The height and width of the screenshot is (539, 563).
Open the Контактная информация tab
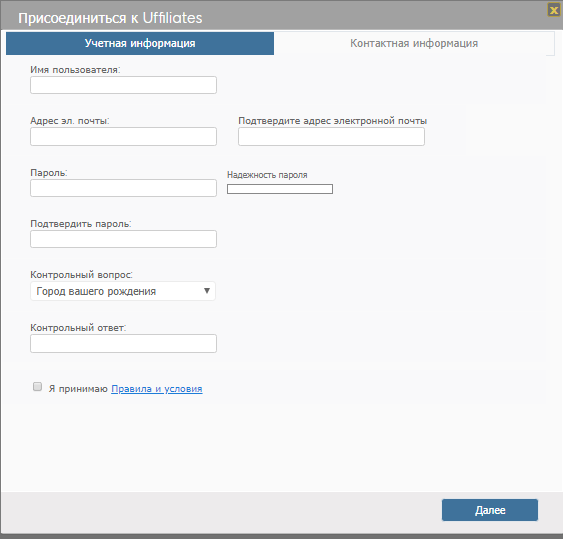click(x=414, y=43)
